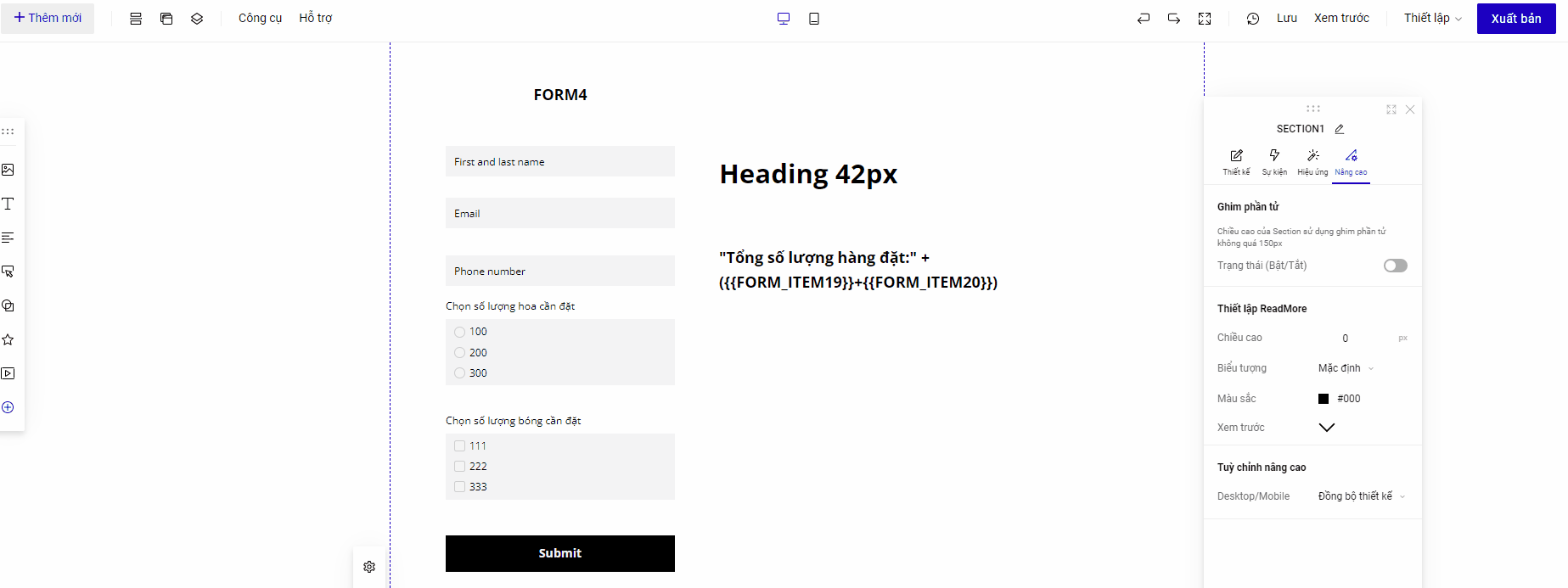Image resolution: width=1568 pixels, height=588 pixels.
Task: Switch to desktop device view
Action: [784, 19]
